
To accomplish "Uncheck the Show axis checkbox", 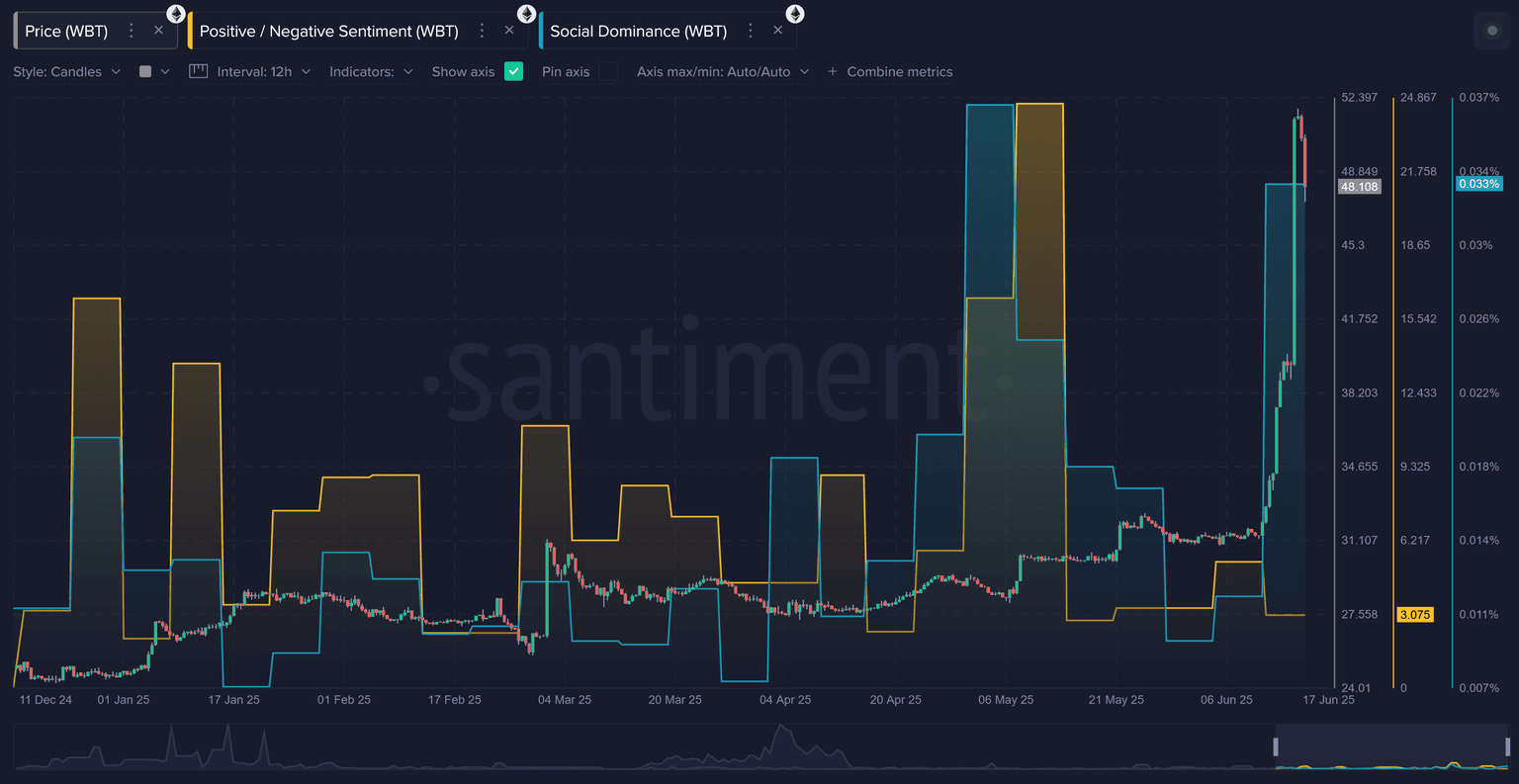I will (513, 71).
